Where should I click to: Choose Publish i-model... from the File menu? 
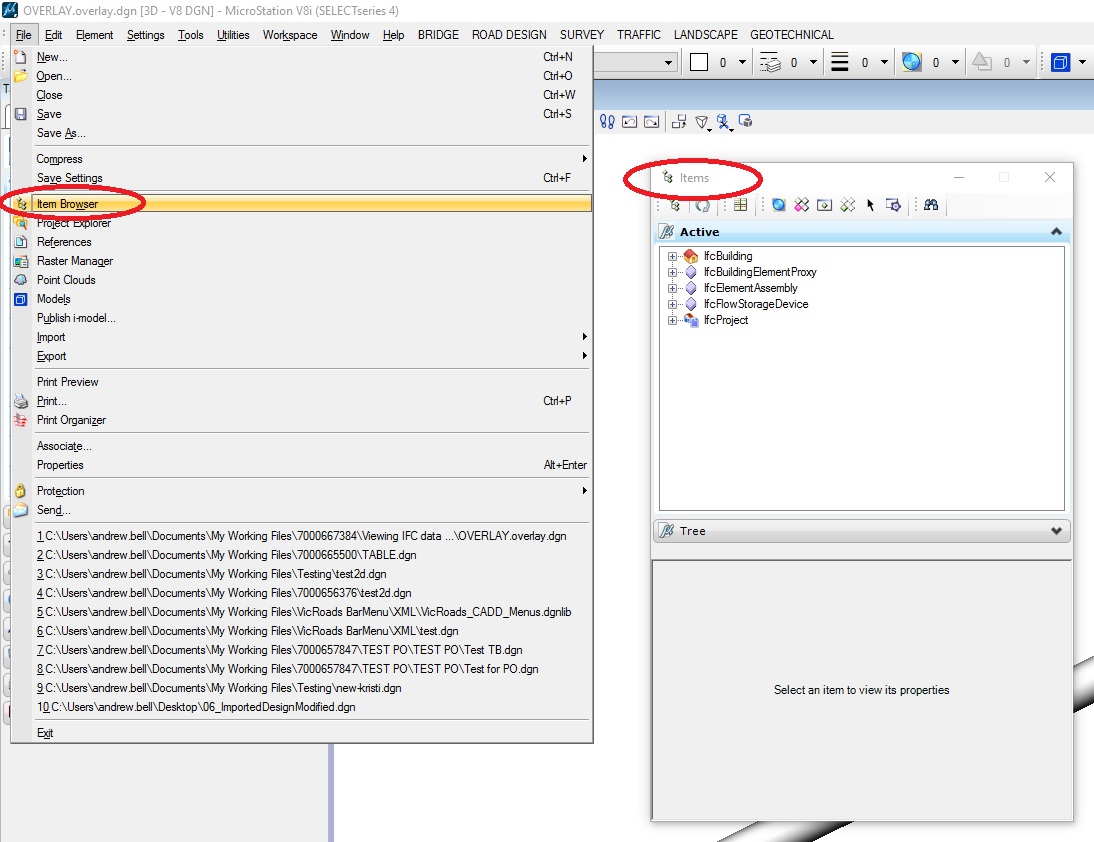(301, 318)
